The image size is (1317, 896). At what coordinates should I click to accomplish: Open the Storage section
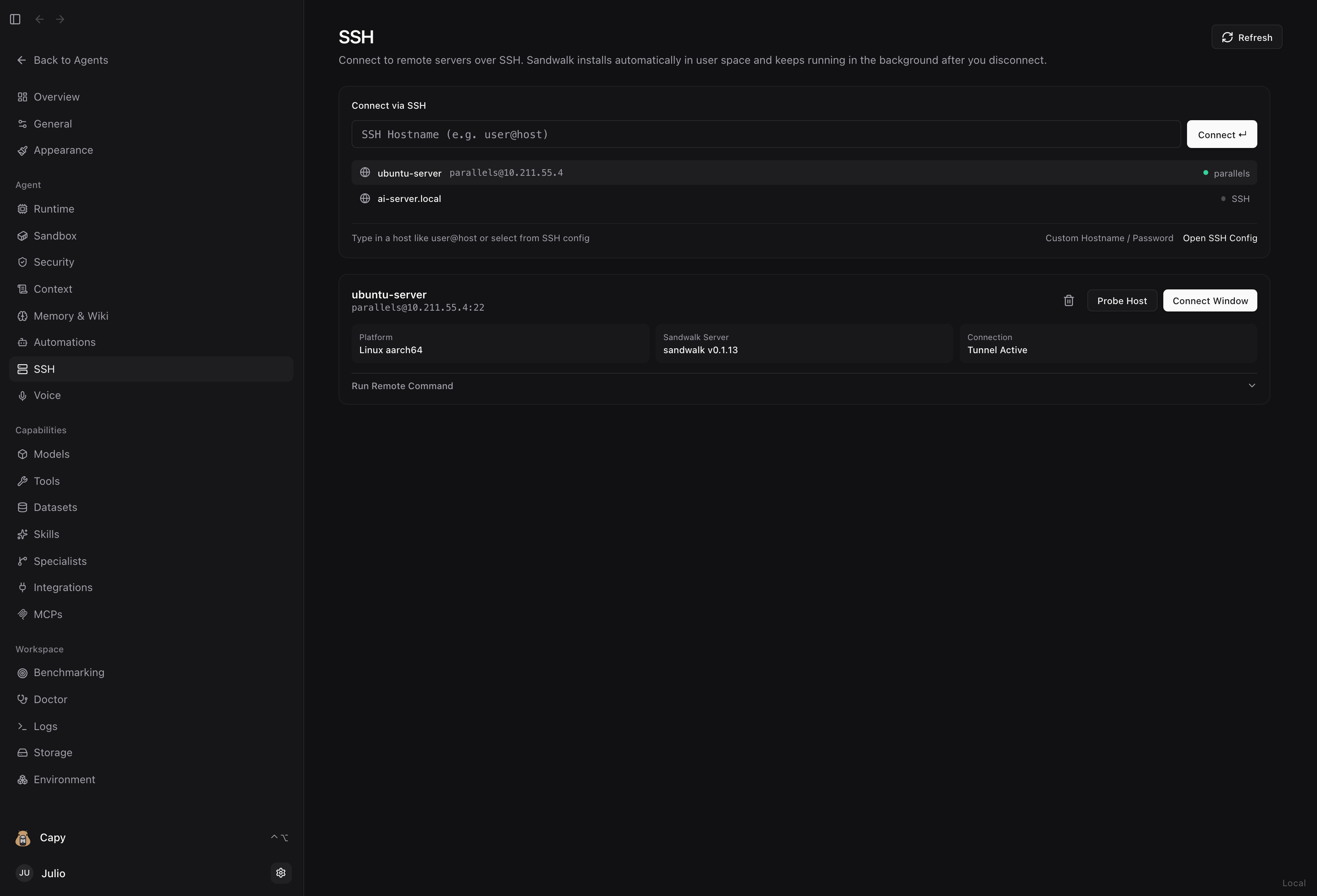coord(151,753)
